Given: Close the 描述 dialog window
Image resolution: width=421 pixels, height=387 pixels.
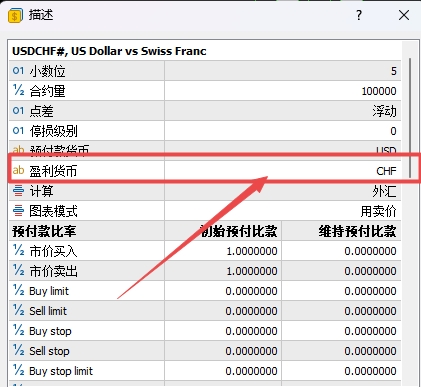Looking at the screenshot, I should coord(404,15).
